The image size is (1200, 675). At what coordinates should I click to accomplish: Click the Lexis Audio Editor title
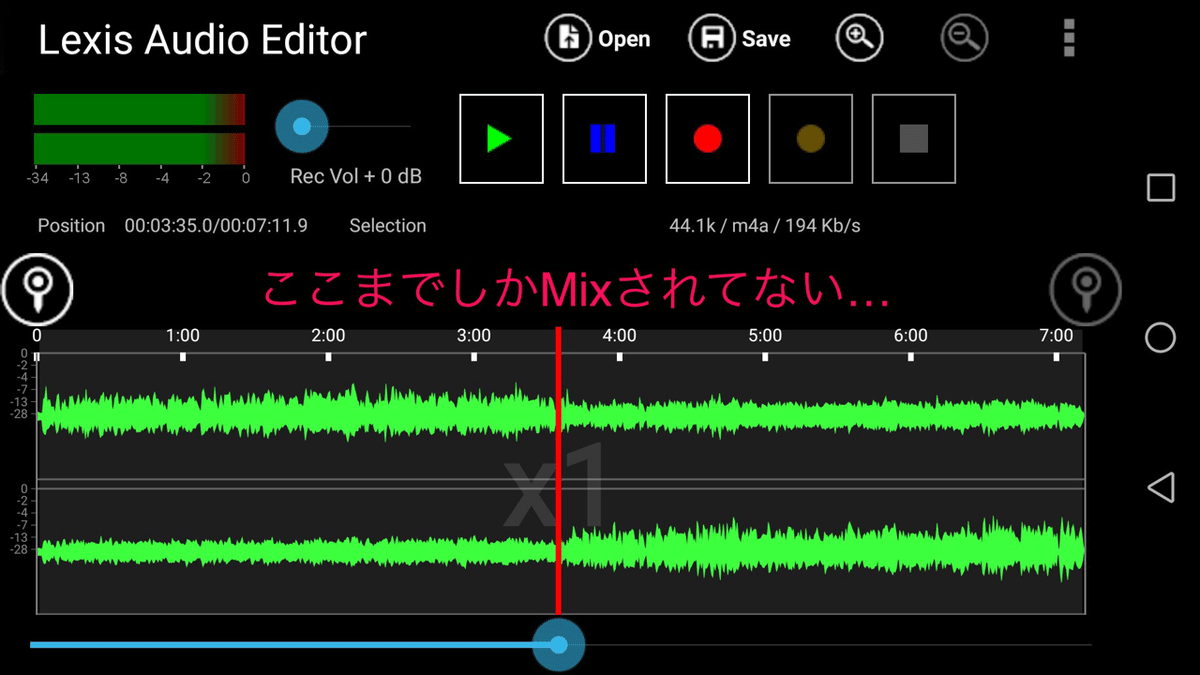point(202,40)
